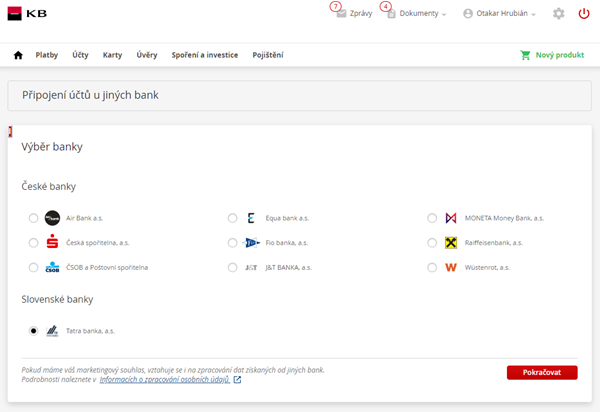Click the ČSOB logo
This screenshot has height=412, width=600.
[52, 267]
